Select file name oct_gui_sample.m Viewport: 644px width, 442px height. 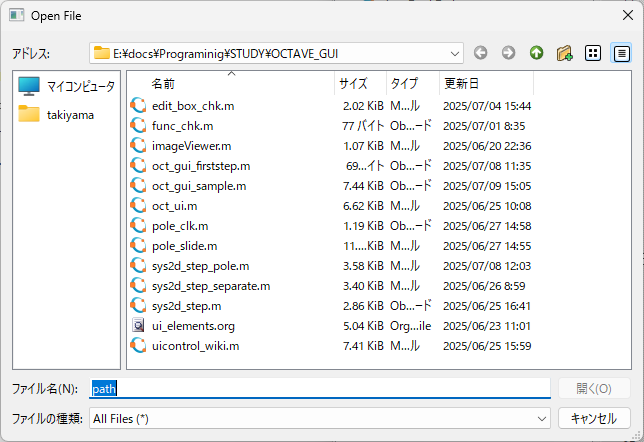199,186
